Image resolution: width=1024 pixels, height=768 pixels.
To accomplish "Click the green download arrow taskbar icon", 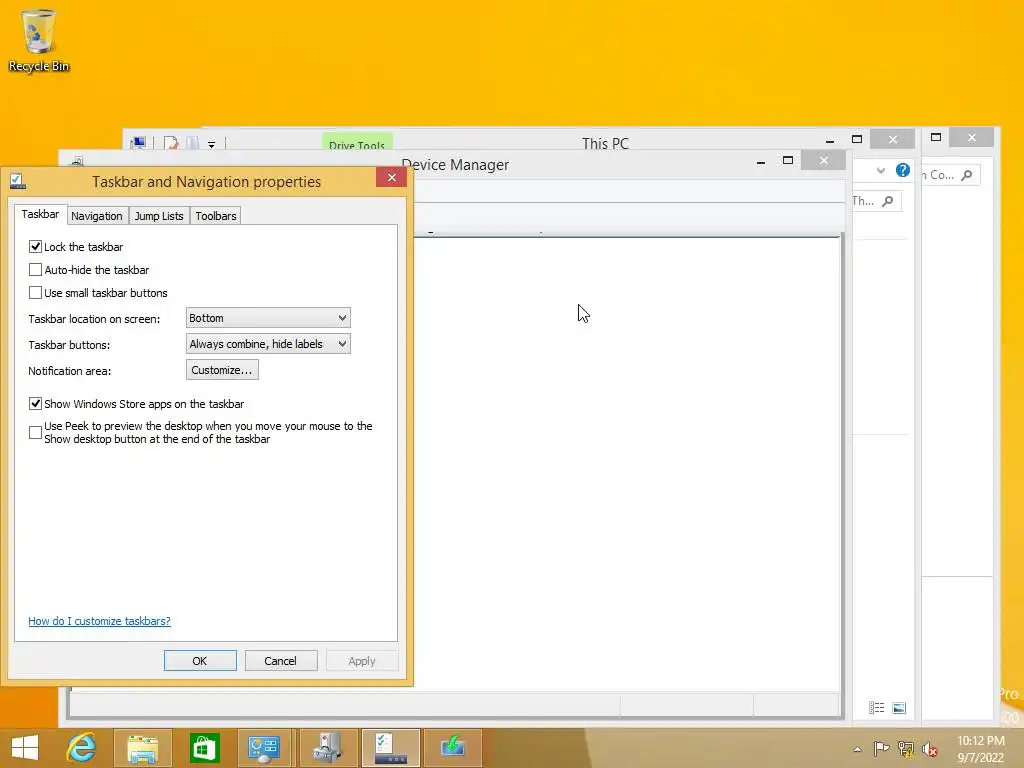I will pos(453,748).
